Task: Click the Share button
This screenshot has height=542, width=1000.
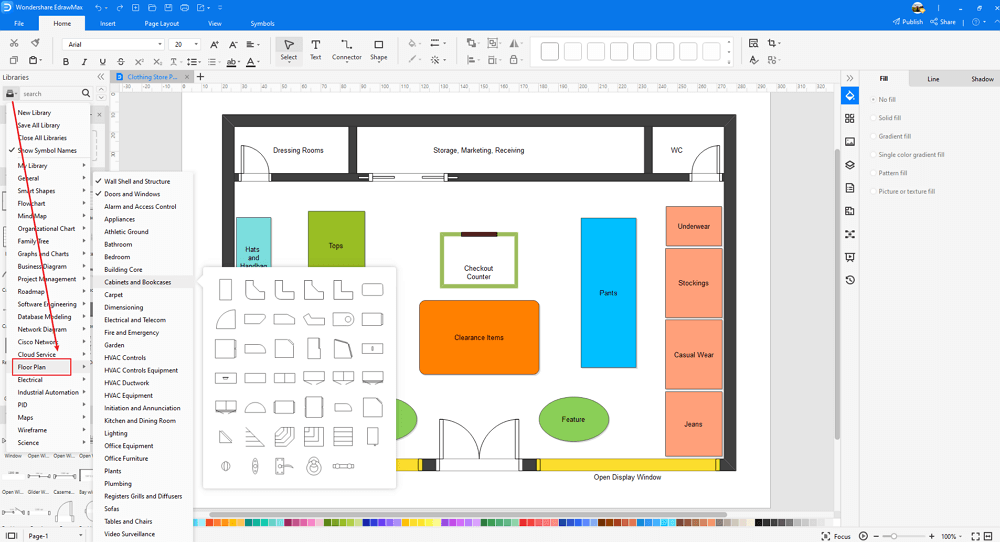Action: point(943,22)
